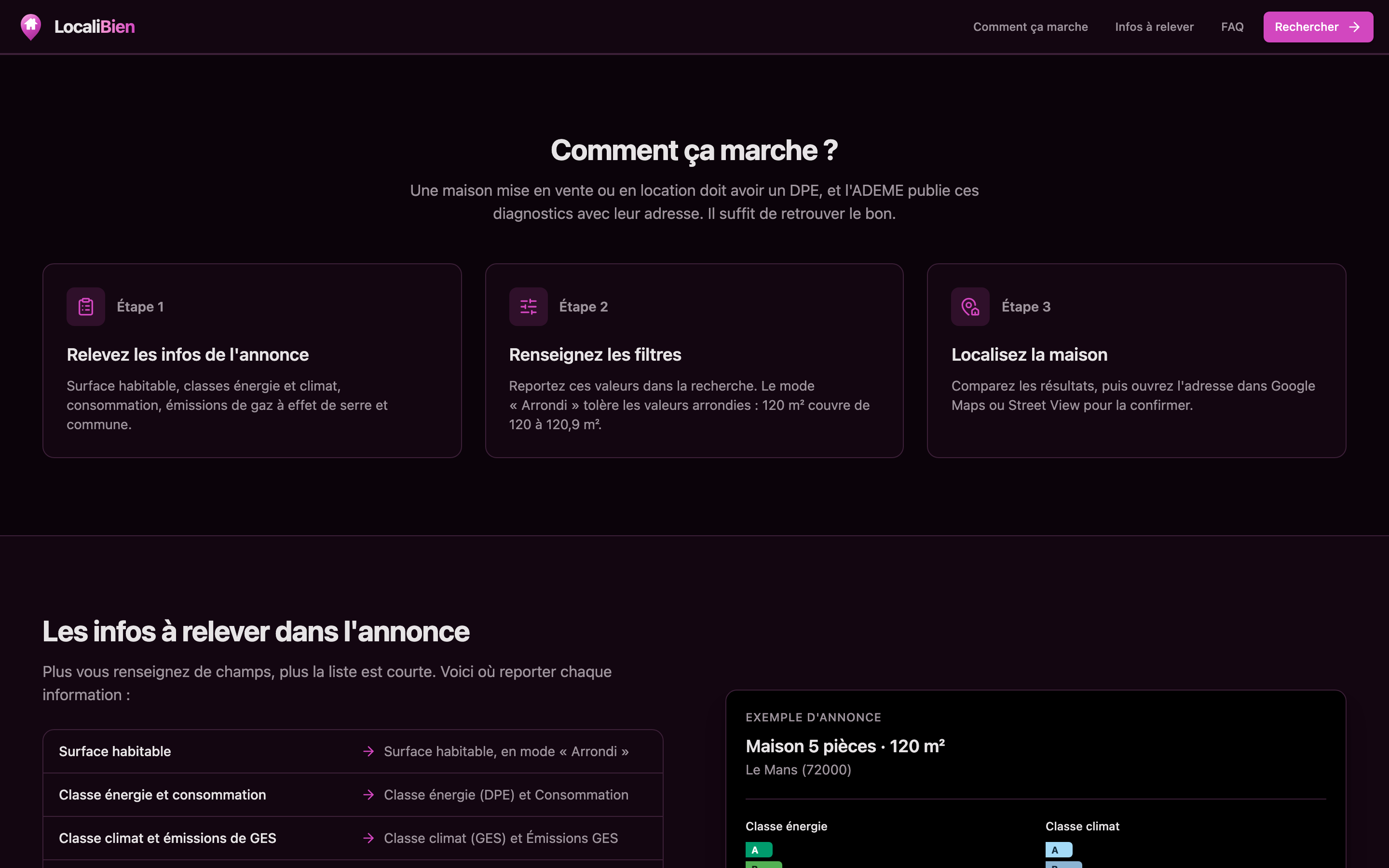1389x868 pixels.
Task: Click Classe énergie et consommation row label
Action: pyautogui.click(x=163, y=795)
